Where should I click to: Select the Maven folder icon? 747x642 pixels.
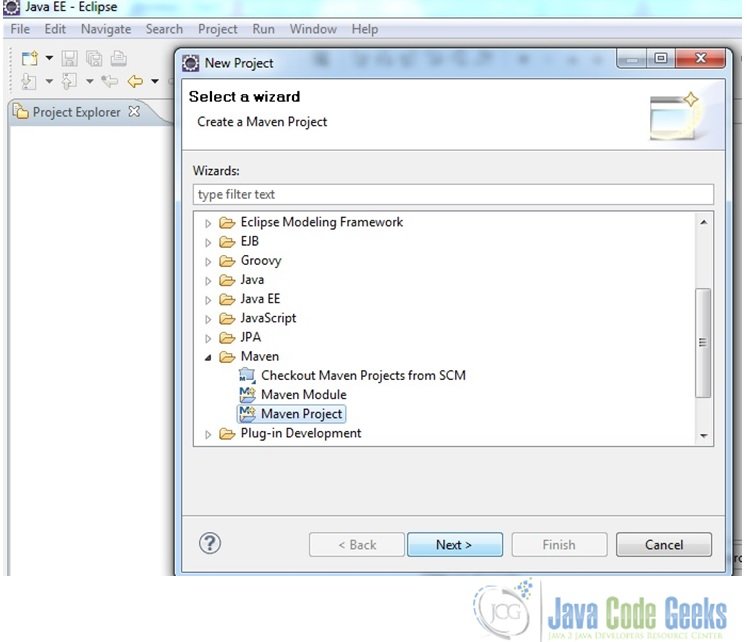coord(227,357)
